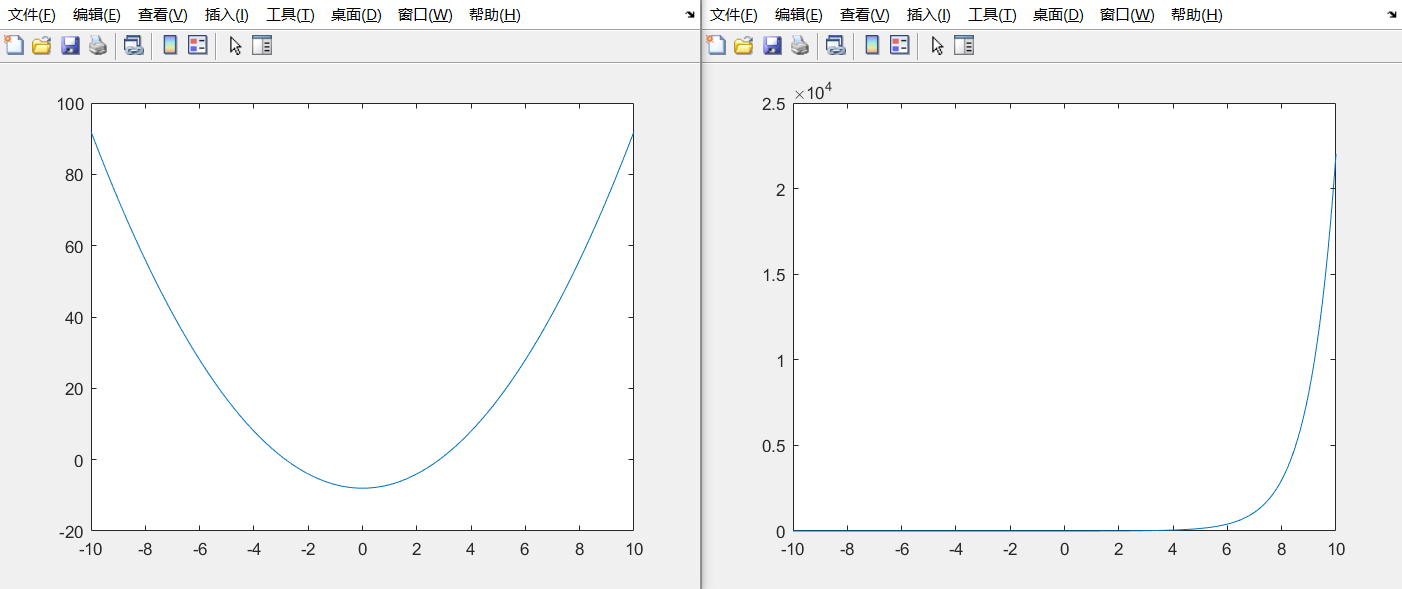Viewport: 1402px width, 589px height.
Task: Print the figure from right window toolbar
Action: [800, 45]
